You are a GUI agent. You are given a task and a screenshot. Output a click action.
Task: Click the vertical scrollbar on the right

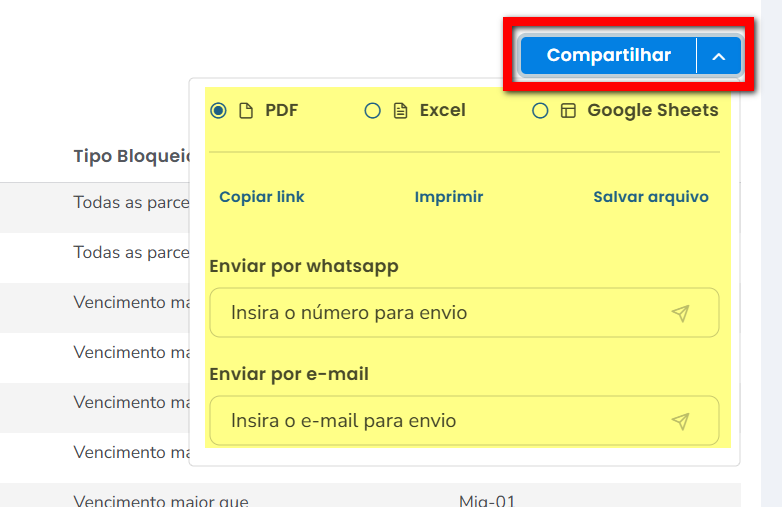tap(771, 250)
